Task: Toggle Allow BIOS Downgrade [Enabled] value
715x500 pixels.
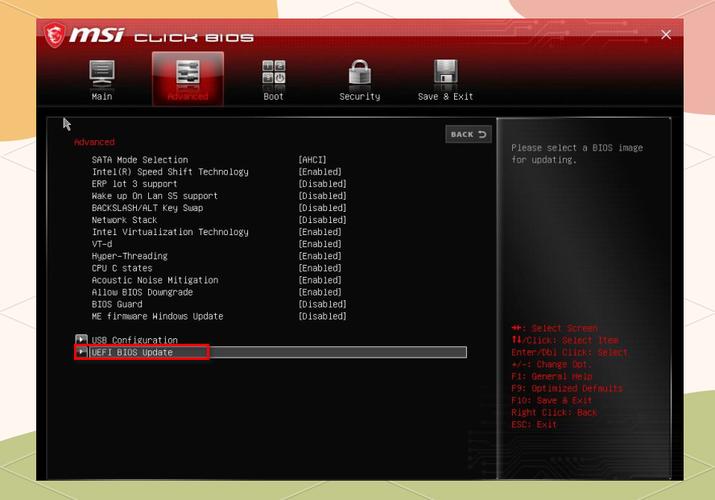Action: [x=320, y=292]
